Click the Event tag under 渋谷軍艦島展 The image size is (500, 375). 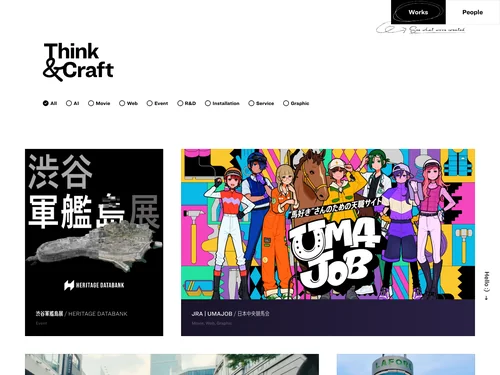click(41, 323)
